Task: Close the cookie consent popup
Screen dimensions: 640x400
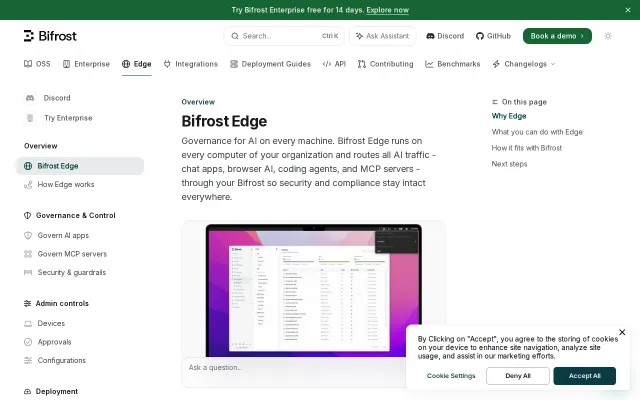Action: pyautogui.click(x=622, y=332)
